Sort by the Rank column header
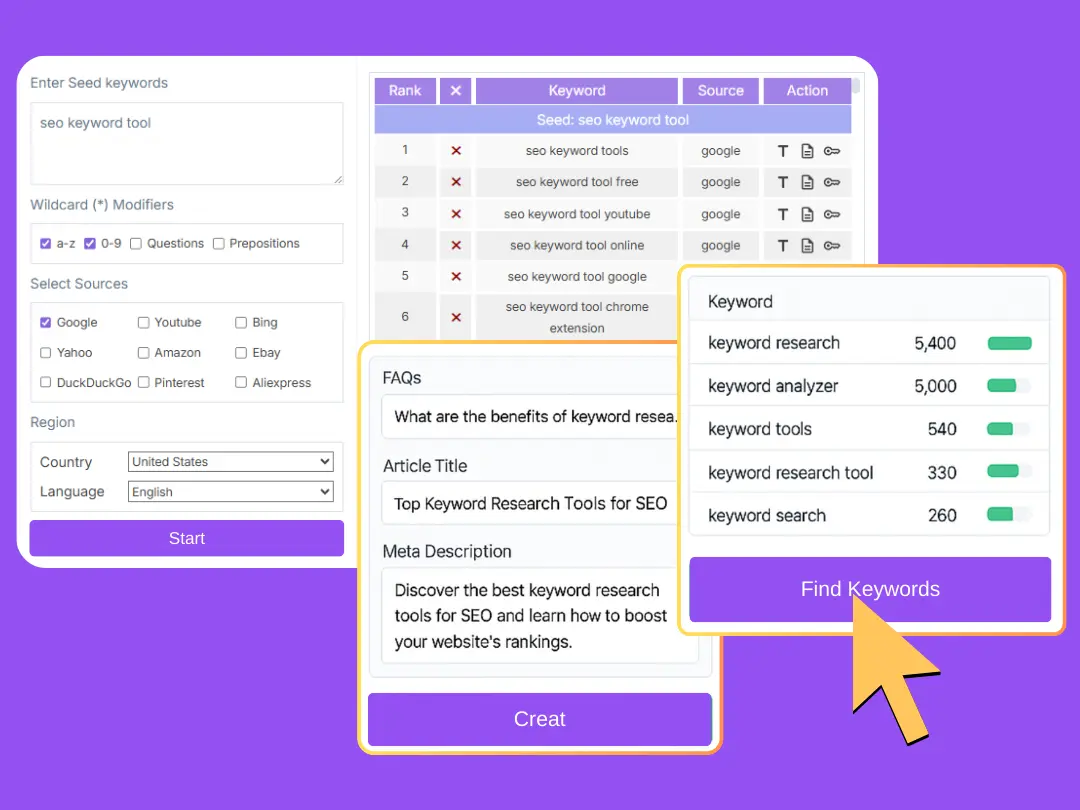1080x810 pixels. coord(405,91)
